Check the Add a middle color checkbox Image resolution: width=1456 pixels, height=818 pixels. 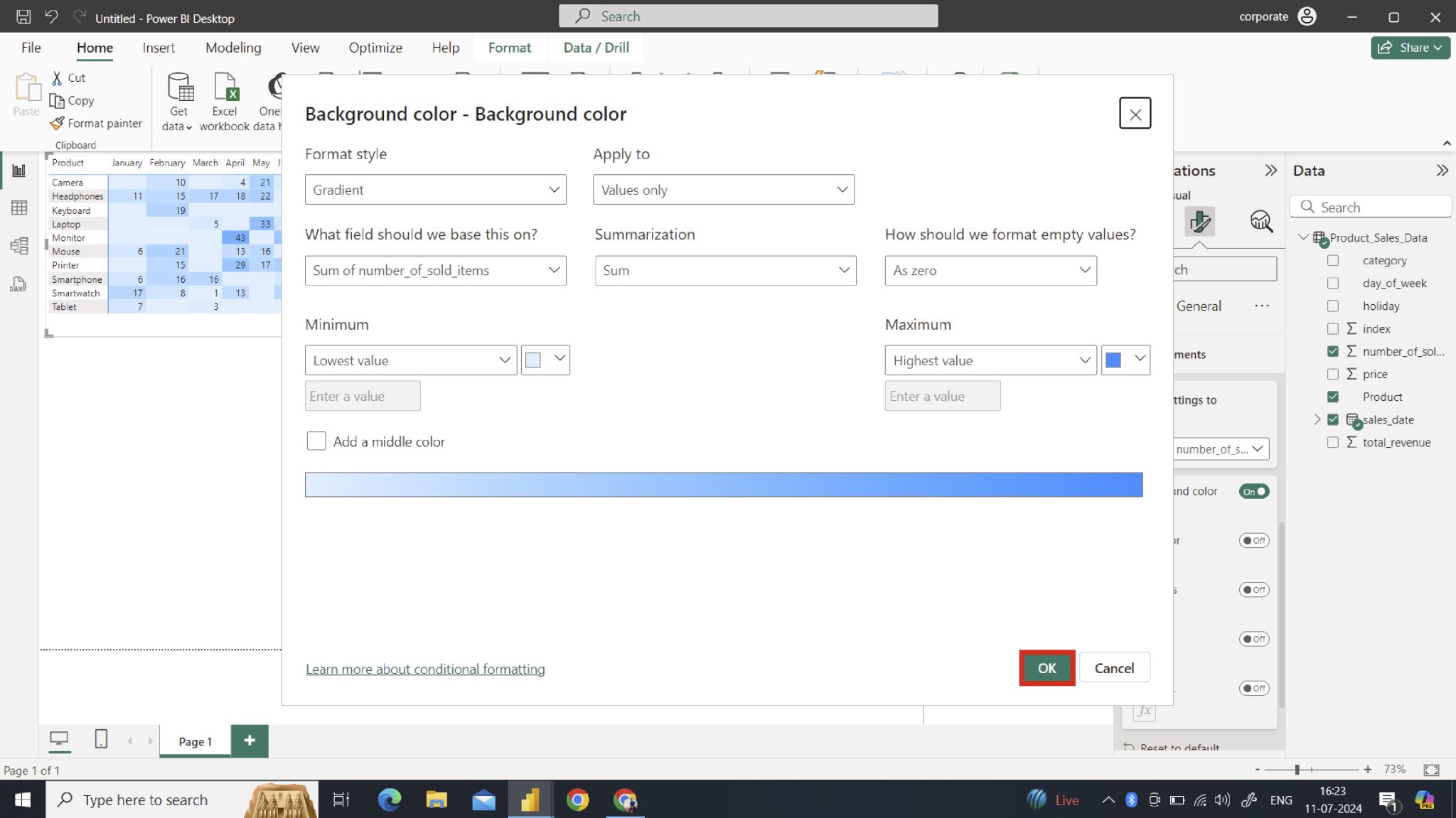pos(316,441)
